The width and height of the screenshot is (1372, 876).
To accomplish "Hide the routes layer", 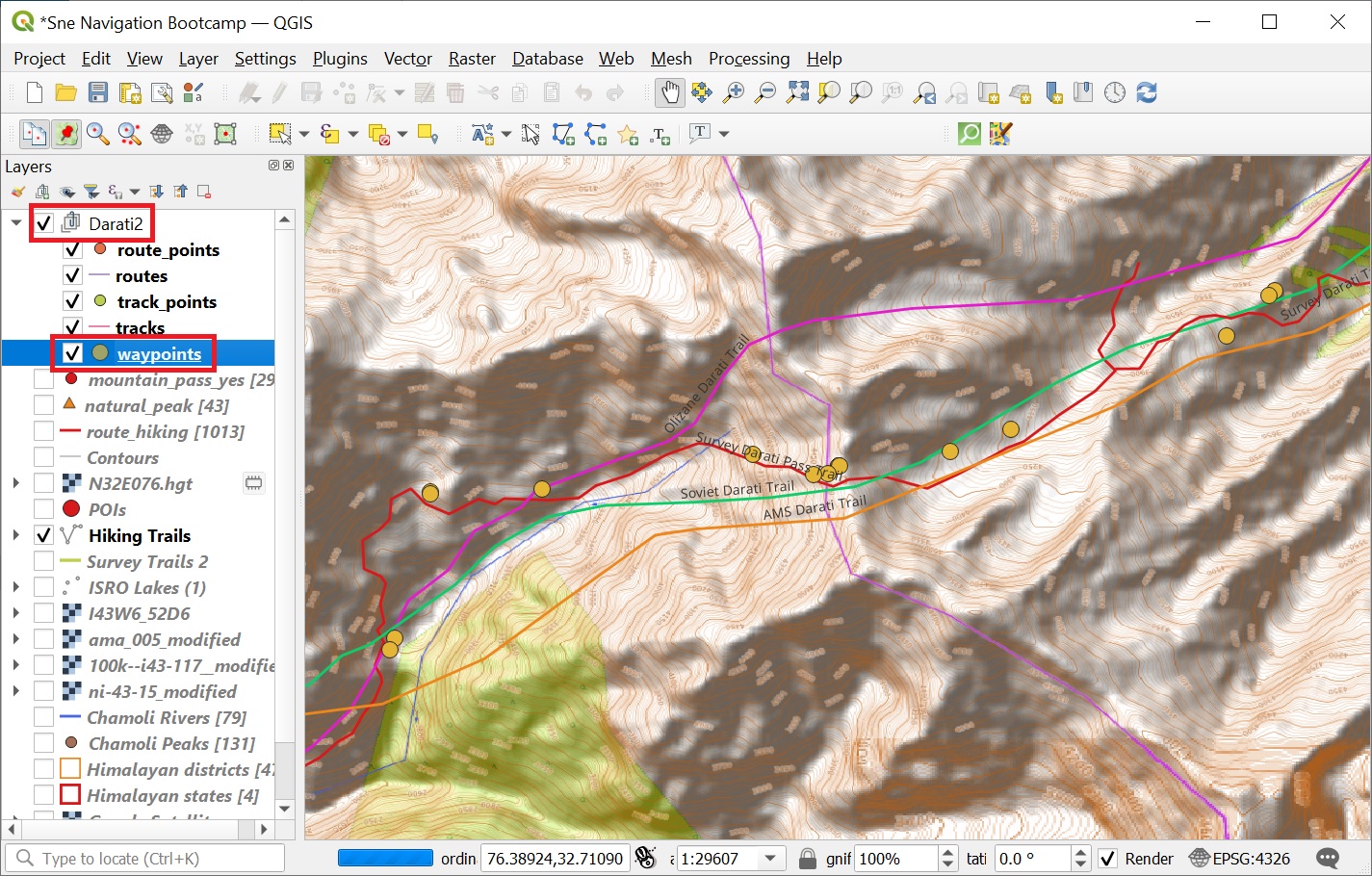I will 72,276.
